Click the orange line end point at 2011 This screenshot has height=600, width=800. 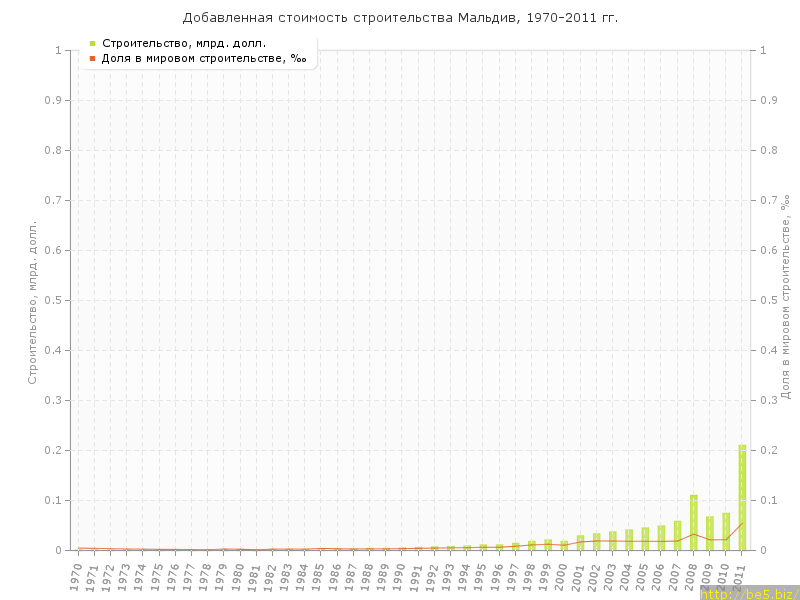coord(742,523)
